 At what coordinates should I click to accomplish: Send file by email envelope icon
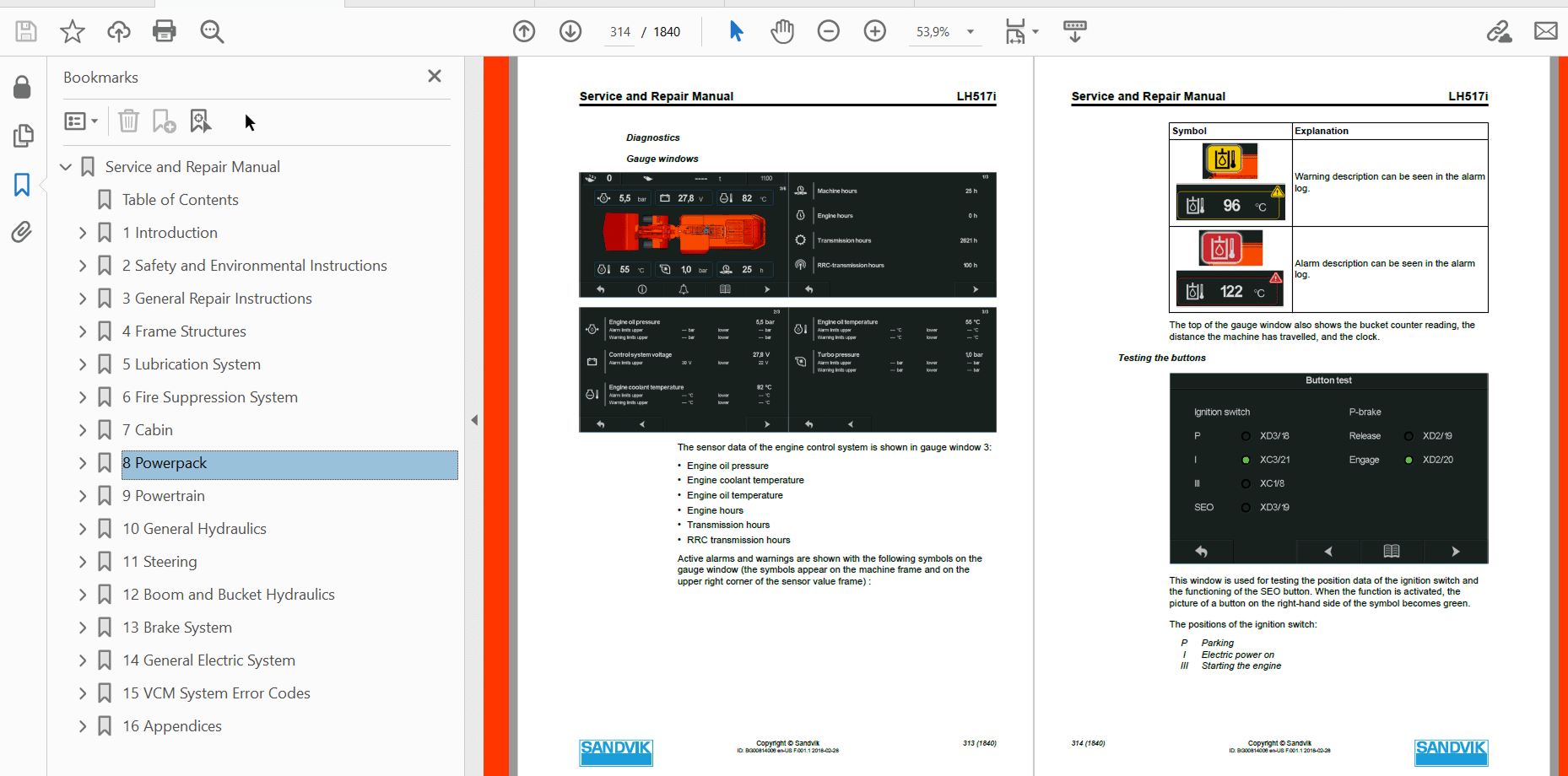1546,32
